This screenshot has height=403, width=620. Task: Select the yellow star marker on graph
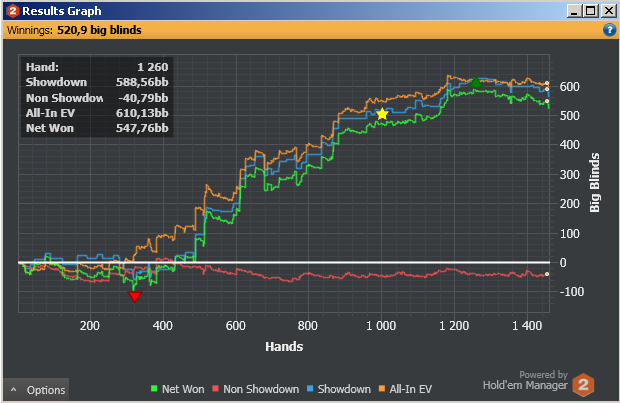pyautogui.click(x=382, y=114)
